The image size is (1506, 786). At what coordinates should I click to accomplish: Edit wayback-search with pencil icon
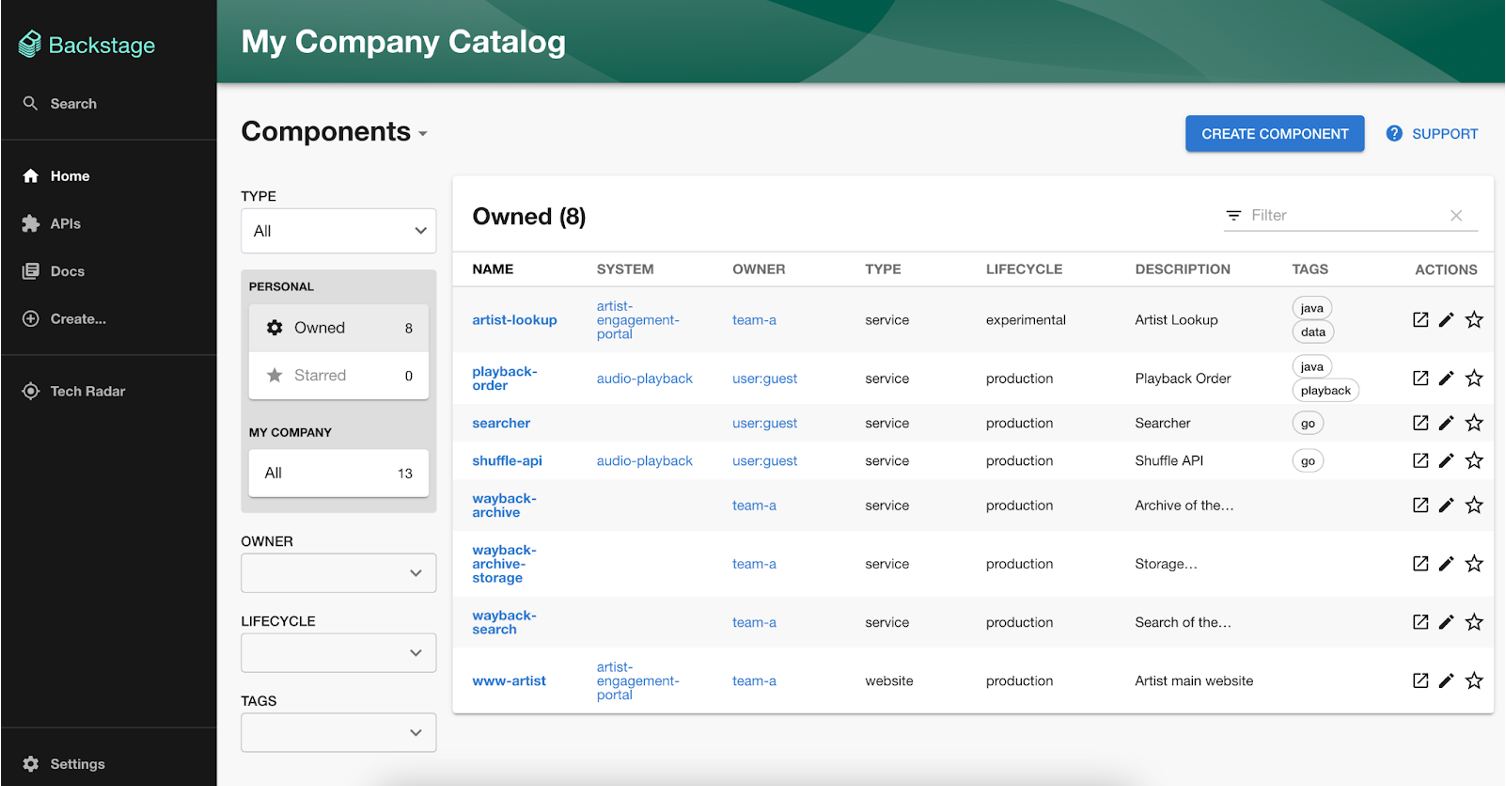1446,622
